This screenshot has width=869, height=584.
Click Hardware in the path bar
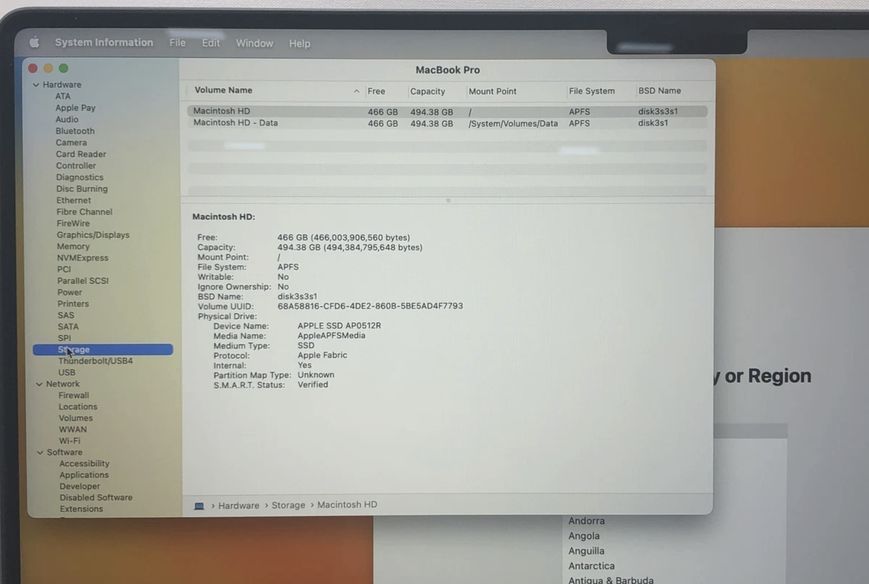238,505
